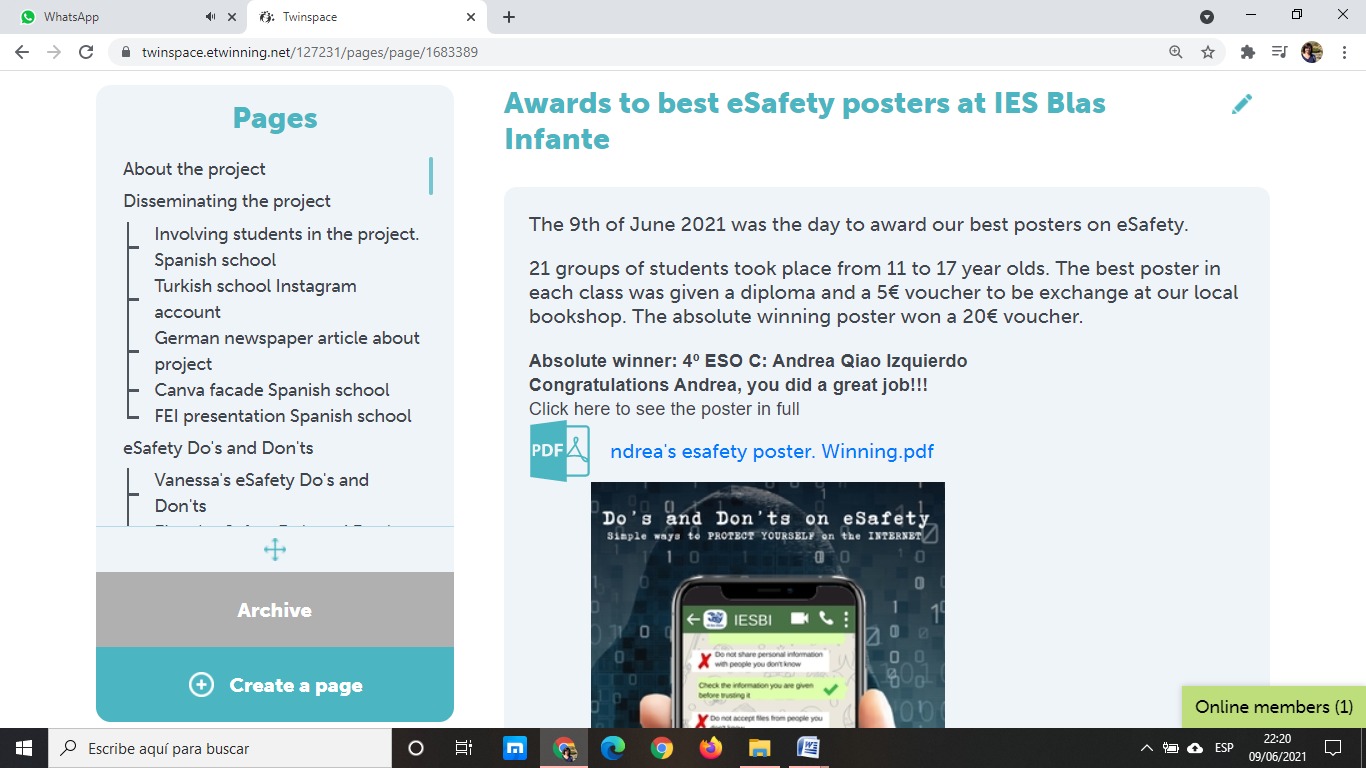Bookmark this page with star icon
The width and height of the screenshot is (1366, 768).
pos(1208,52)
